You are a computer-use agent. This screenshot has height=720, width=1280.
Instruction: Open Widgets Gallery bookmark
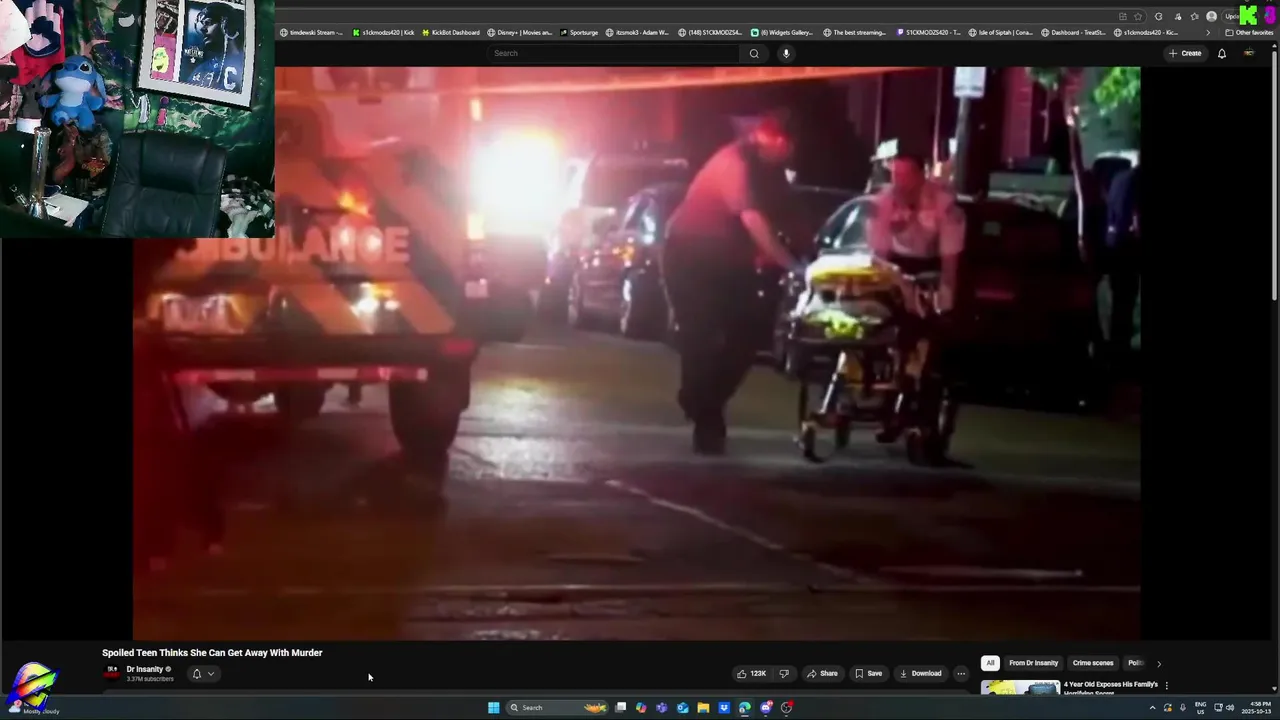click(782, 32)
